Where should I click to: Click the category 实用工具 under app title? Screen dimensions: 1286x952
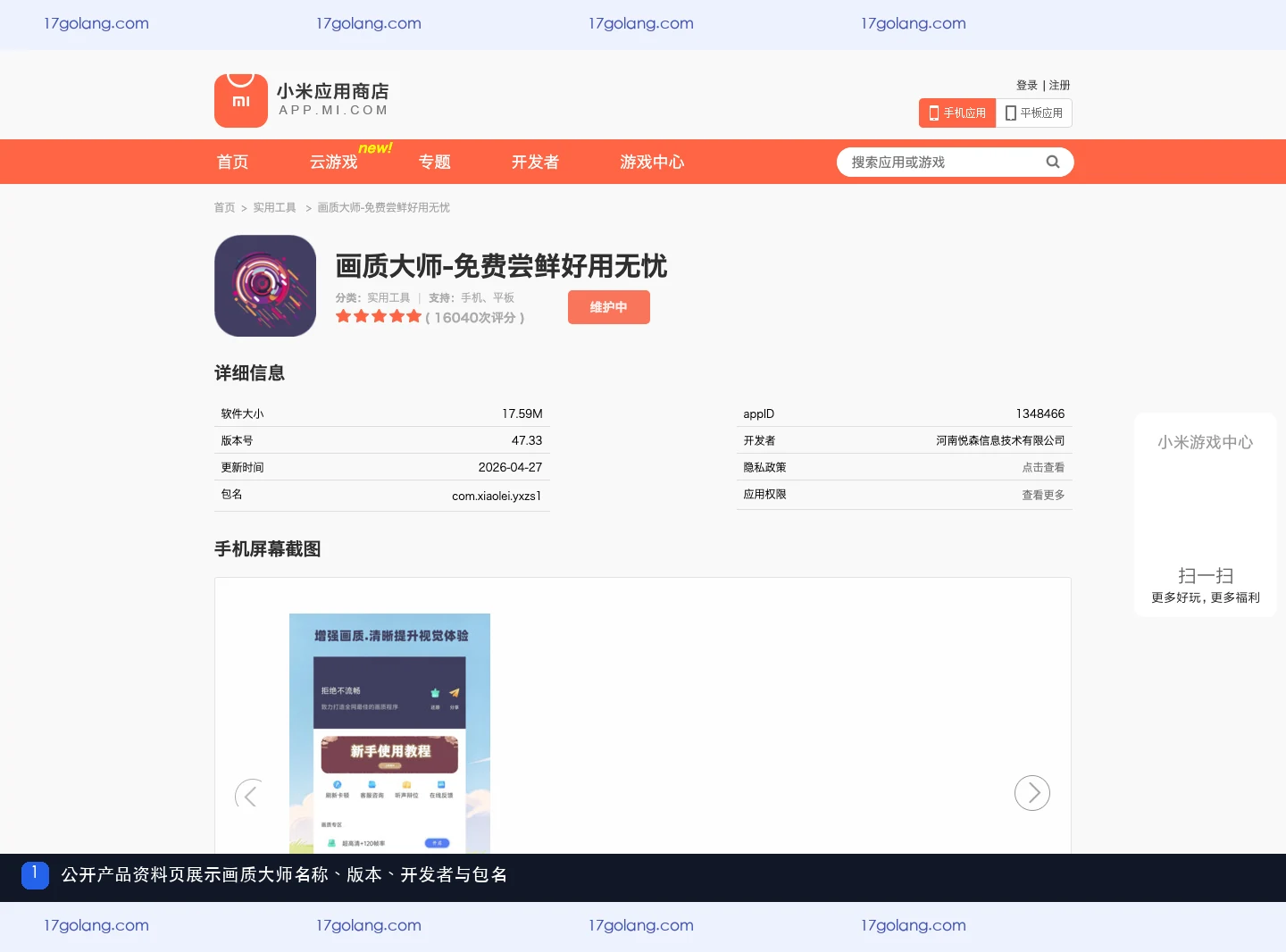coord(388,297)
